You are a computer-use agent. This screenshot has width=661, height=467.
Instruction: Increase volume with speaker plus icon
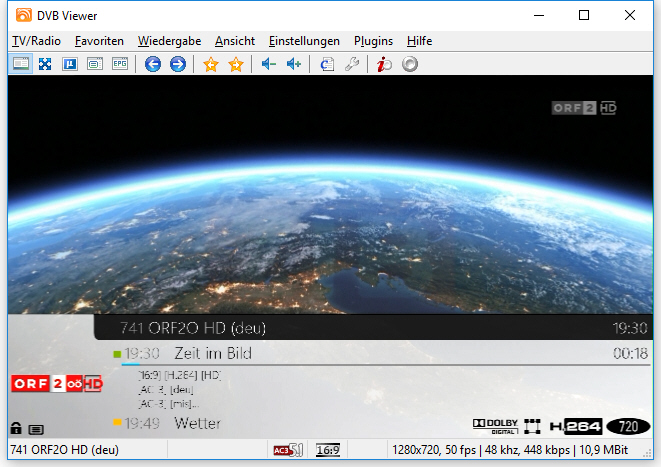(294, 64)
